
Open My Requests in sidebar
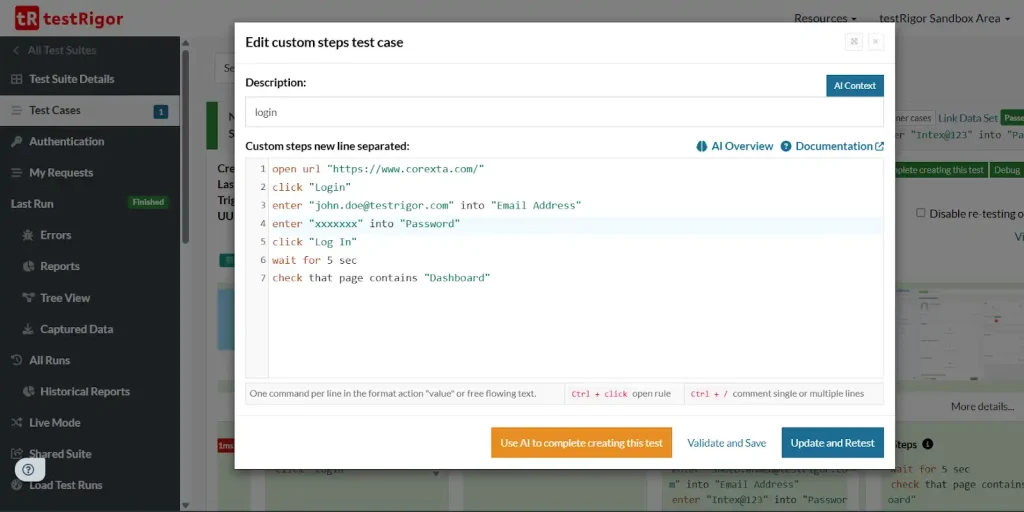(x=61, y=172)
